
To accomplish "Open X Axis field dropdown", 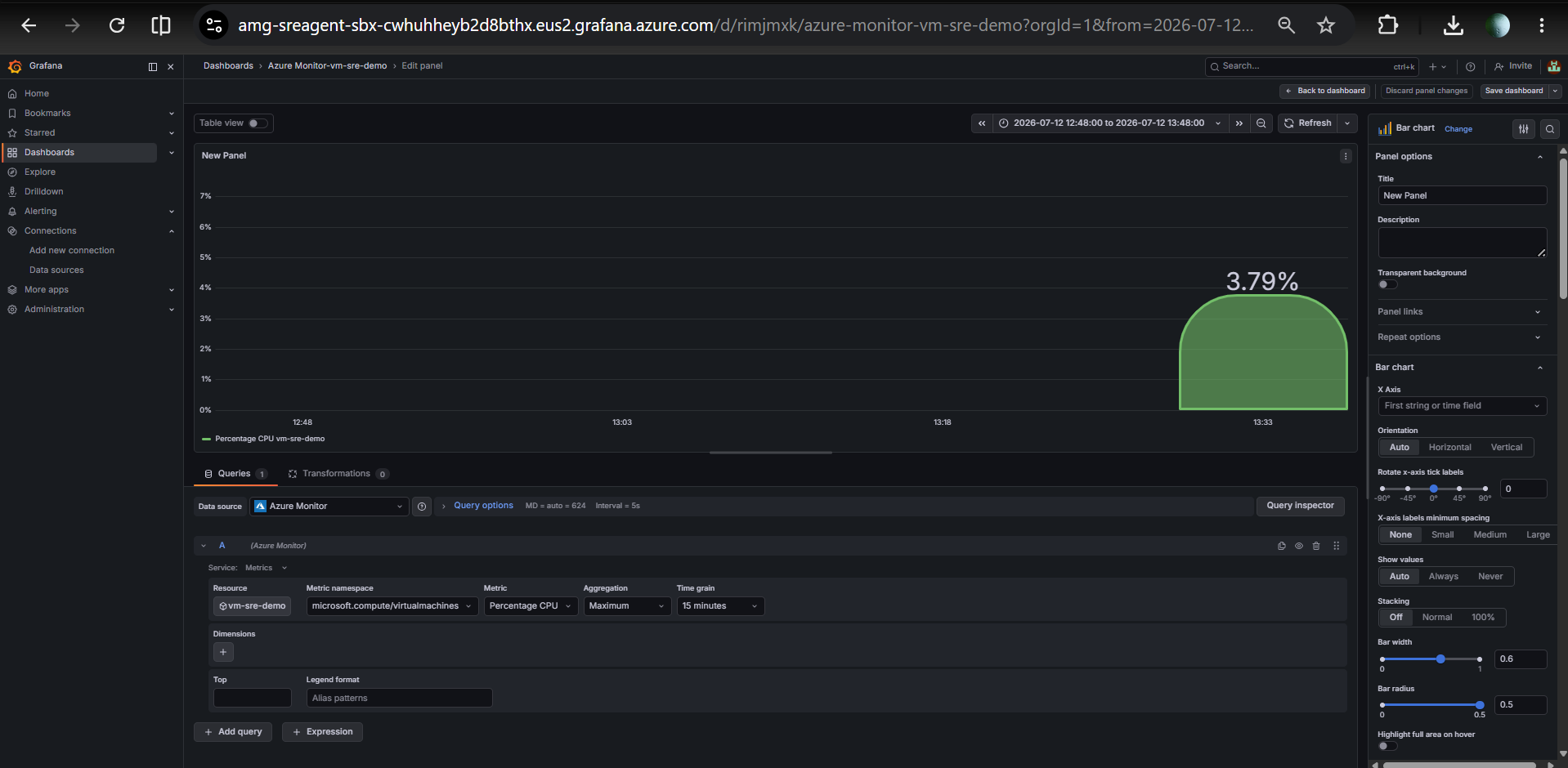I will (x=1462, y=406).
